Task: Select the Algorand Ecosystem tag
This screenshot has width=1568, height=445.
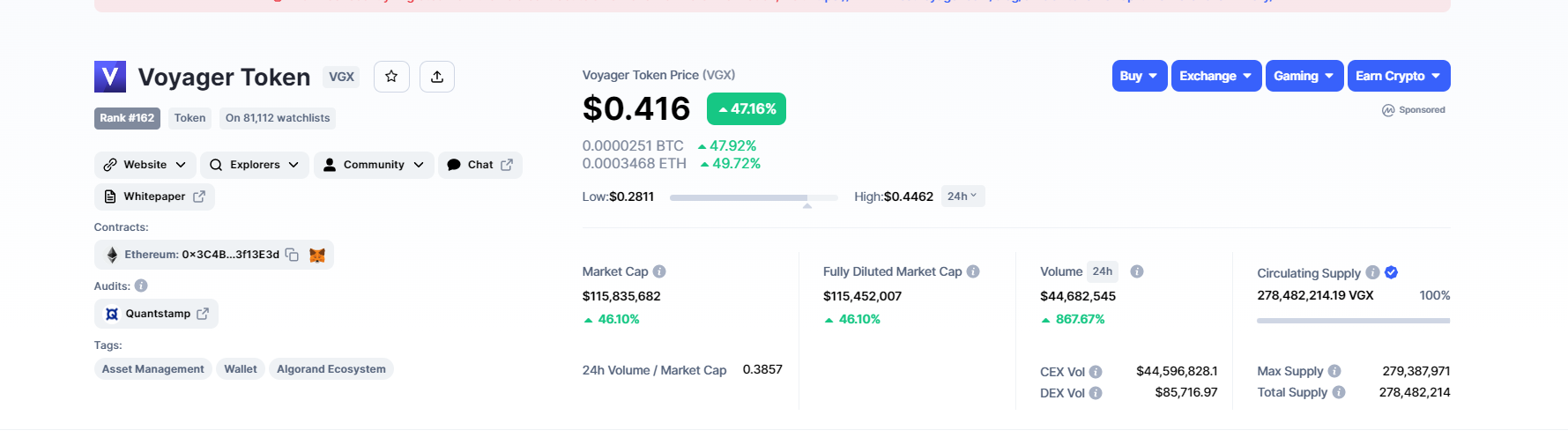Action: [x=331, y=369]
